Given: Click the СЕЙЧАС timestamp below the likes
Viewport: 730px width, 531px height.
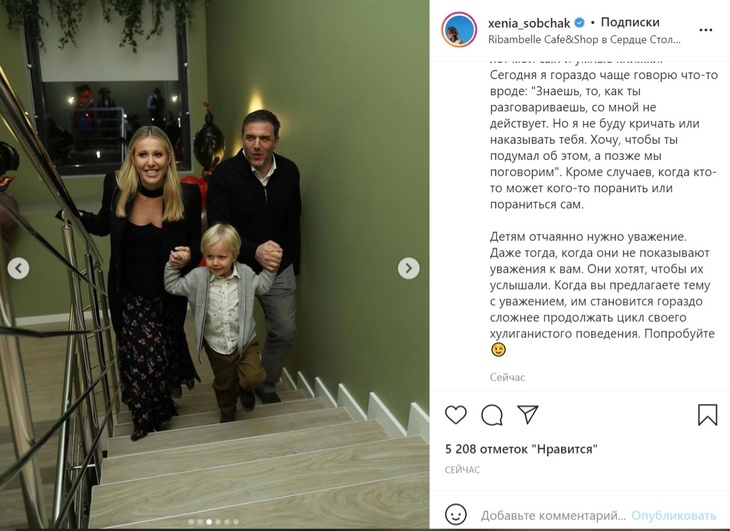Looking at the screenshot, I should tap(462, 470).
